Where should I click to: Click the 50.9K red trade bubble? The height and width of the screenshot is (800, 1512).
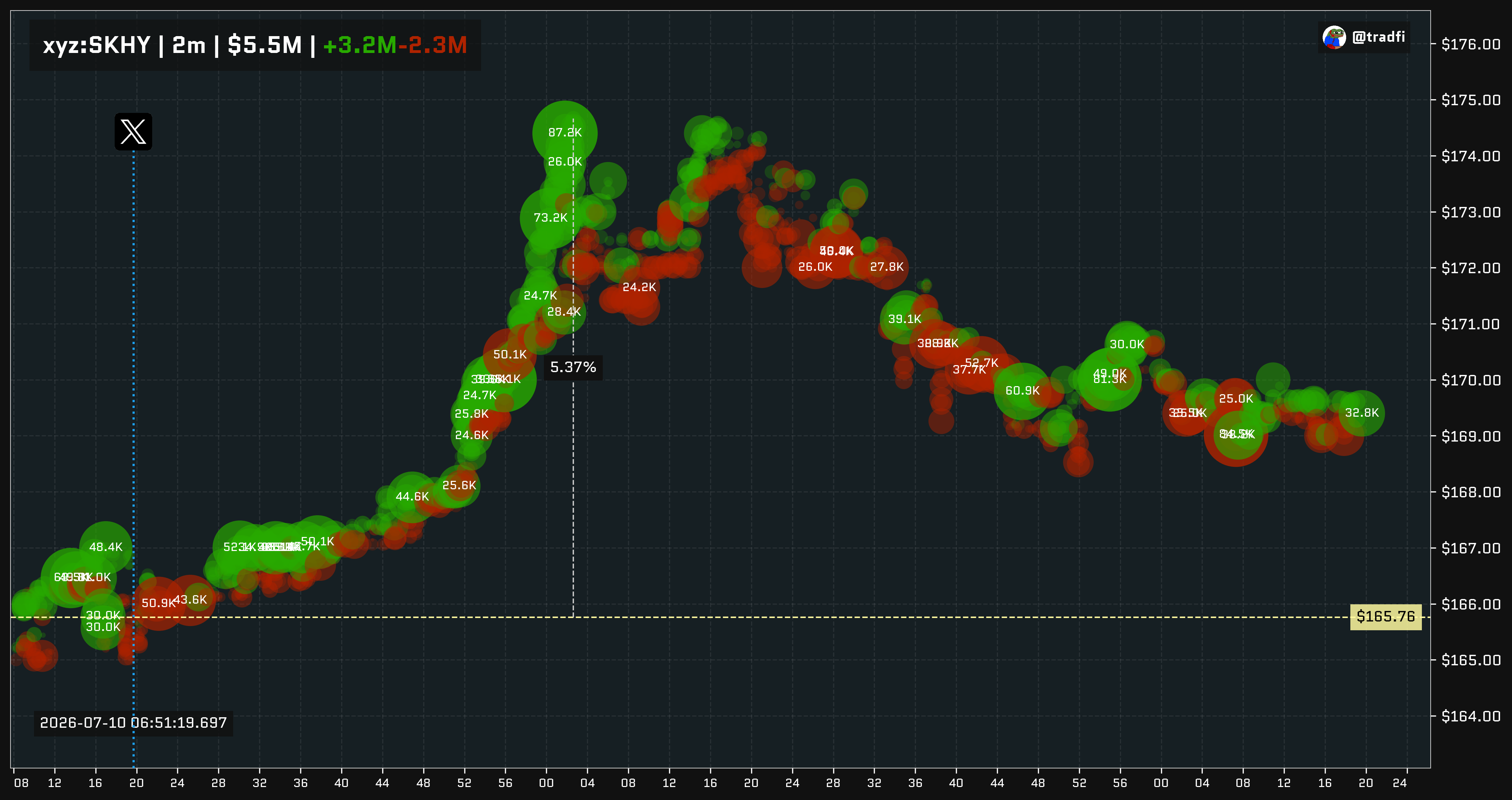(x=158, y=603)
